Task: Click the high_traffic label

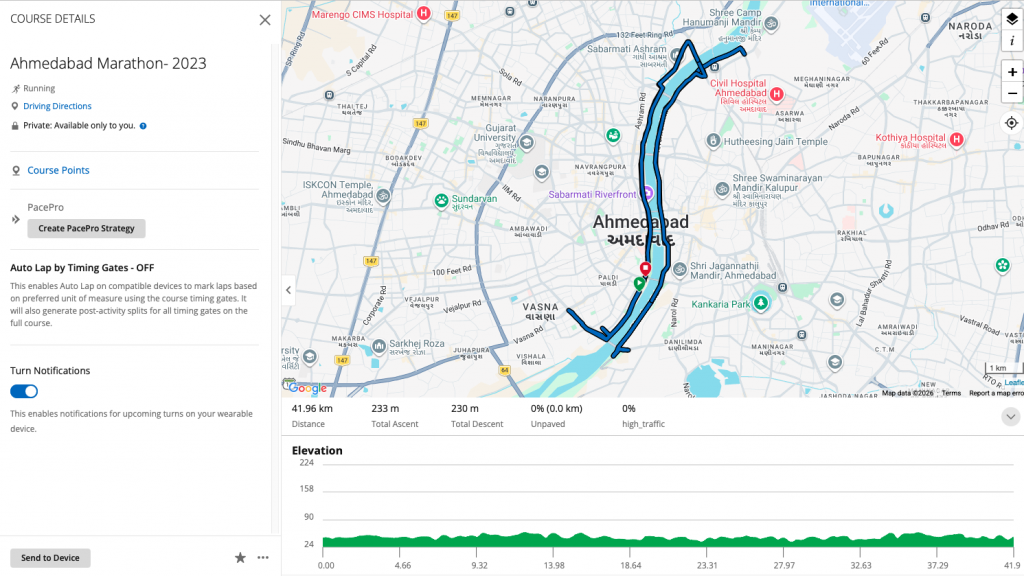Action: (643, 424)
